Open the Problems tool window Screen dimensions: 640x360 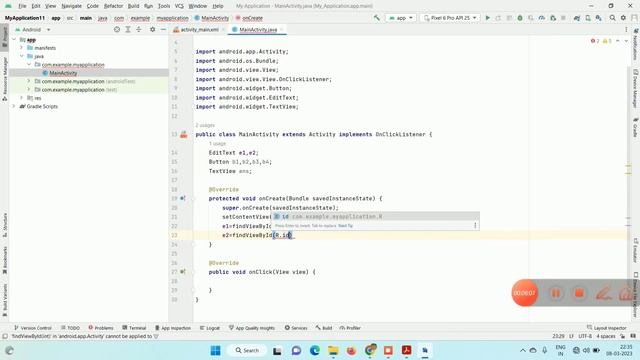click(101, 328)
